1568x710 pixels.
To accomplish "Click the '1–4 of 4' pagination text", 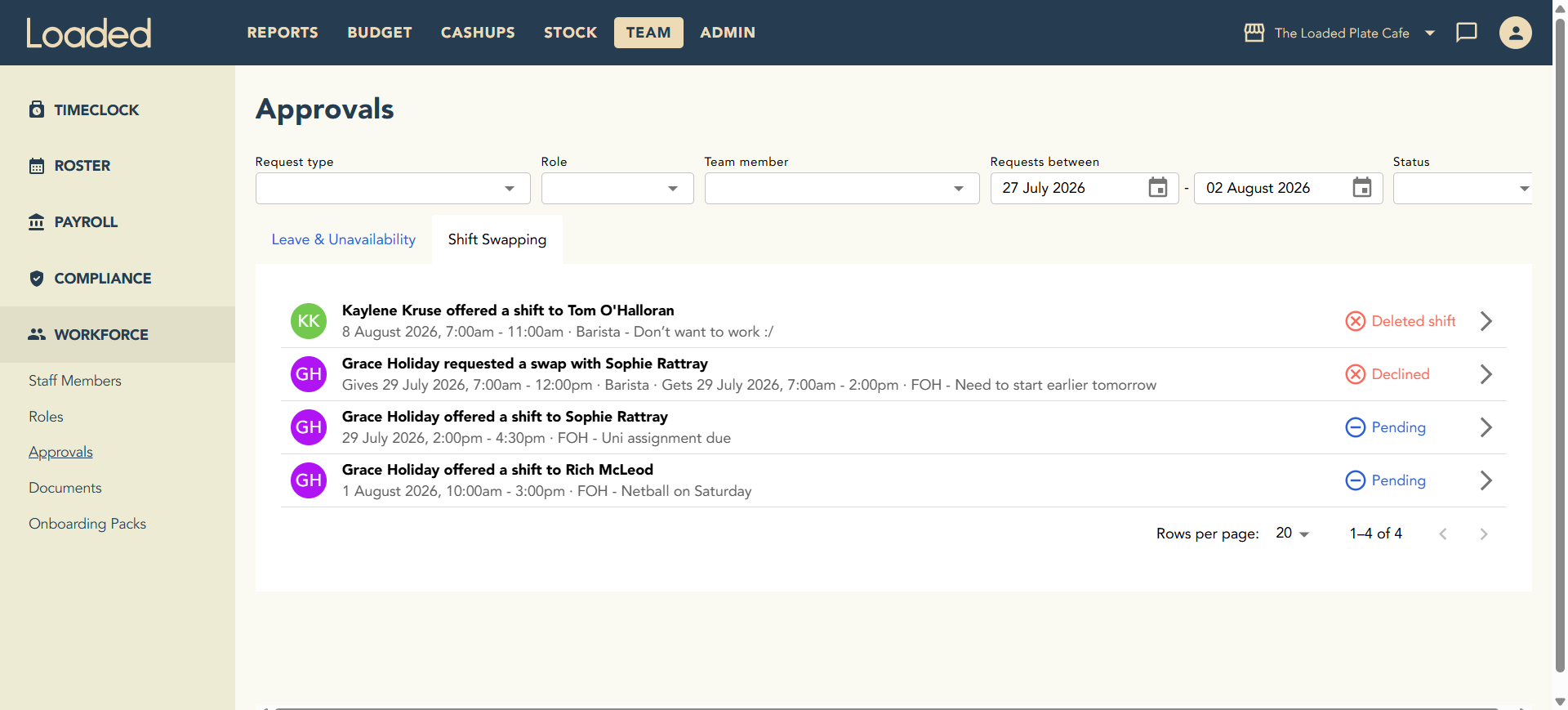I will tap(1376, 534).
